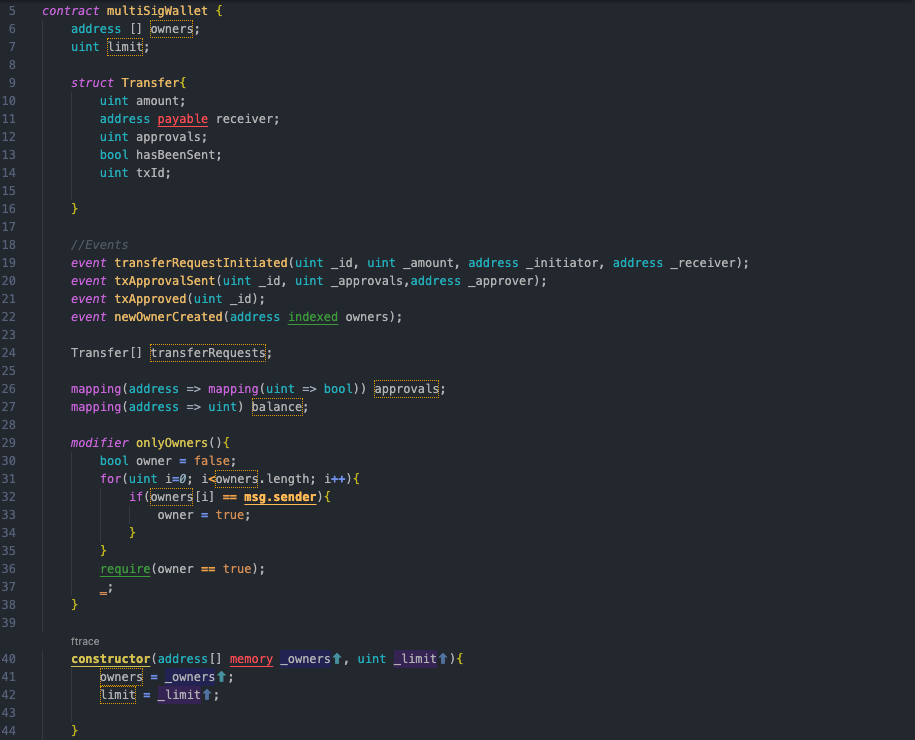Click the underlined require call
915x740 pixels.
point(125,569)
